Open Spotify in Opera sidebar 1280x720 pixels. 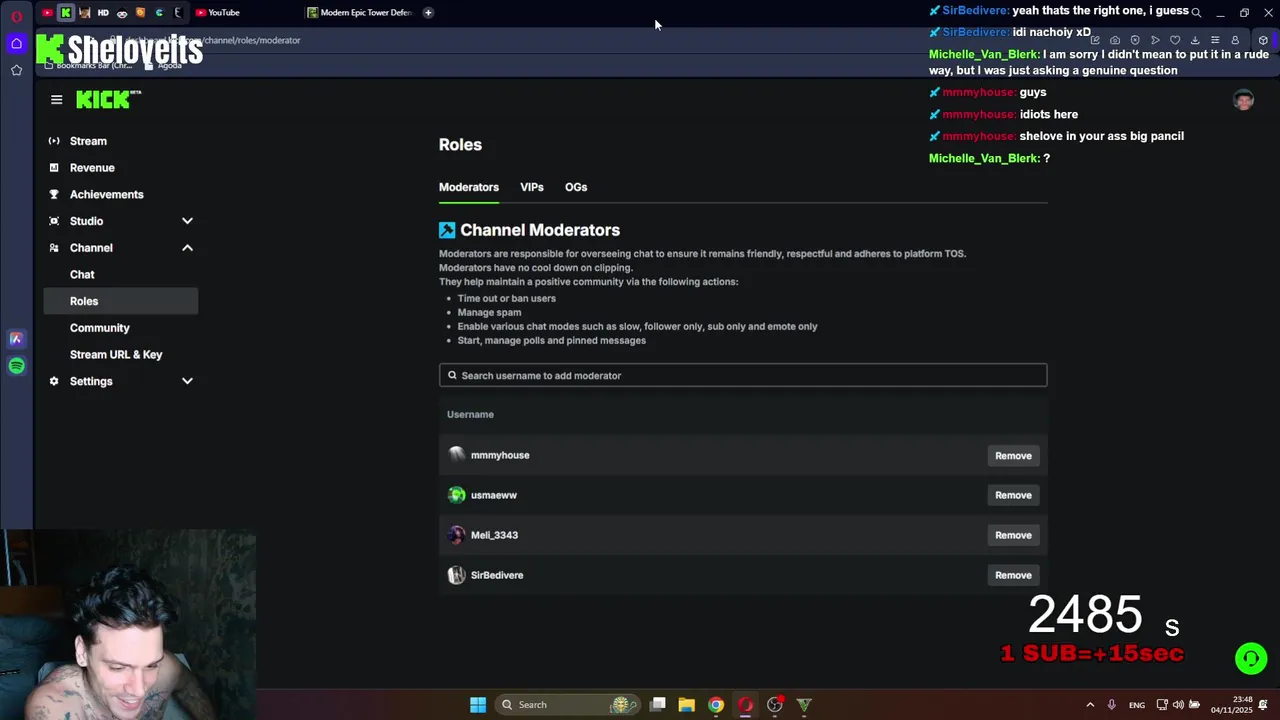(x=16, y=366)
